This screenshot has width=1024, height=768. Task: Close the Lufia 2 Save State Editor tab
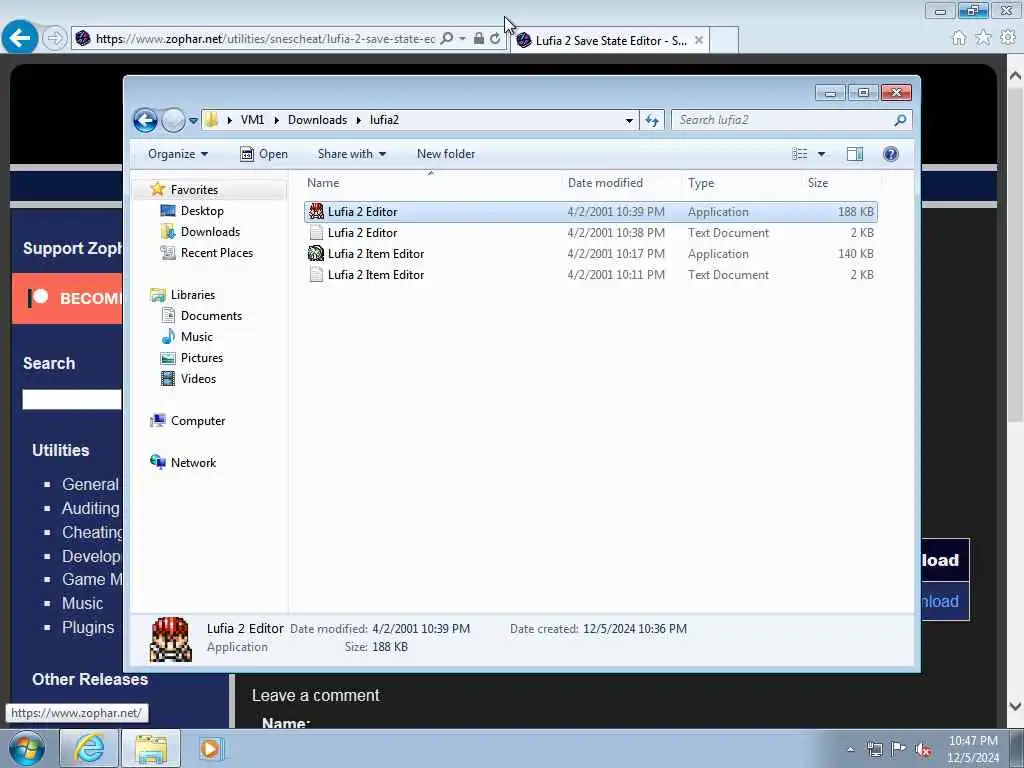click(x=699, y=40)
